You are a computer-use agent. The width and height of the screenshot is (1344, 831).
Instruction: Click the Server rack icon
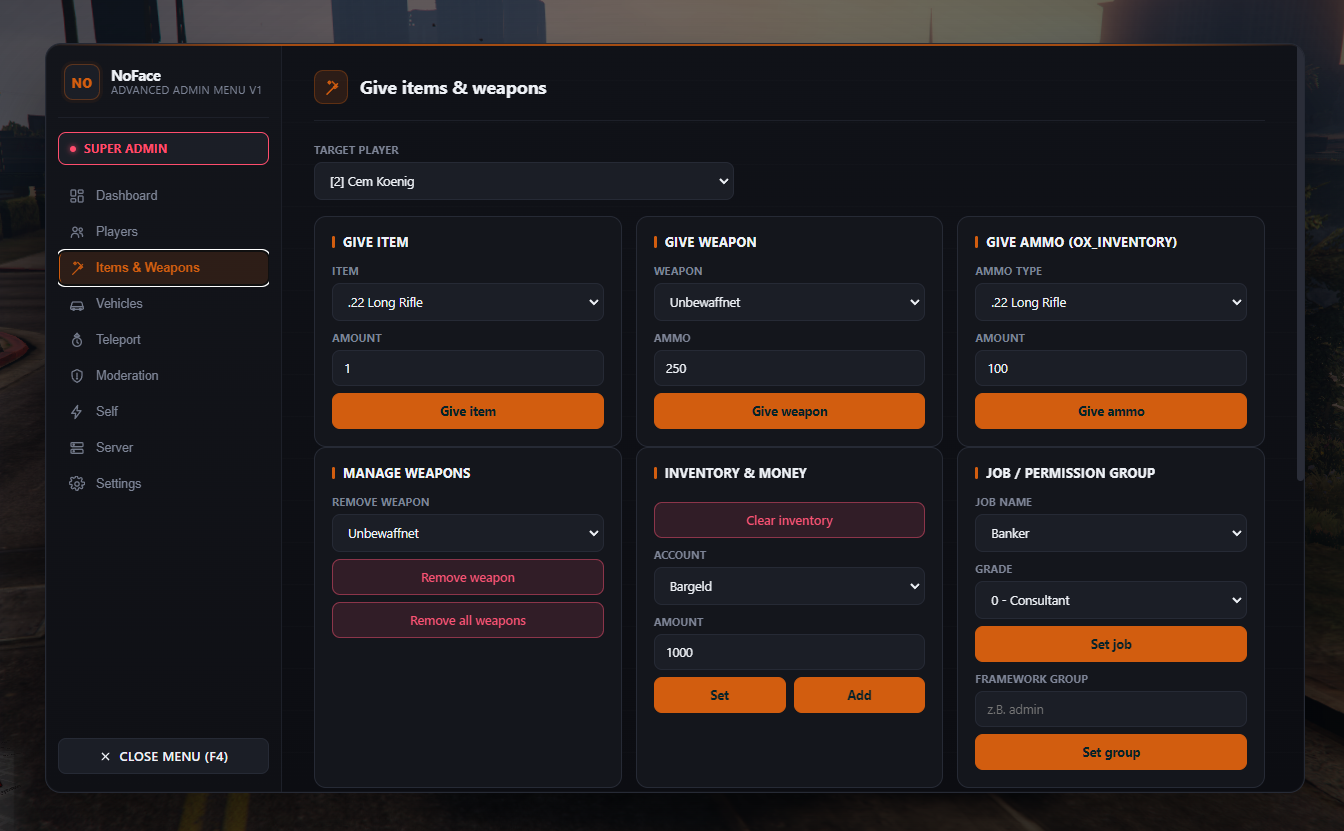point(77,448)
